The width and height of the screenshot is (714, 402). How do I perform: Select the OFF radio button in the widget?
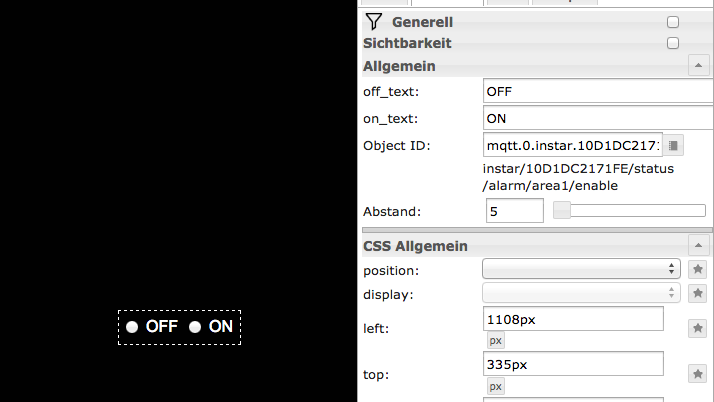pos(132,327)
